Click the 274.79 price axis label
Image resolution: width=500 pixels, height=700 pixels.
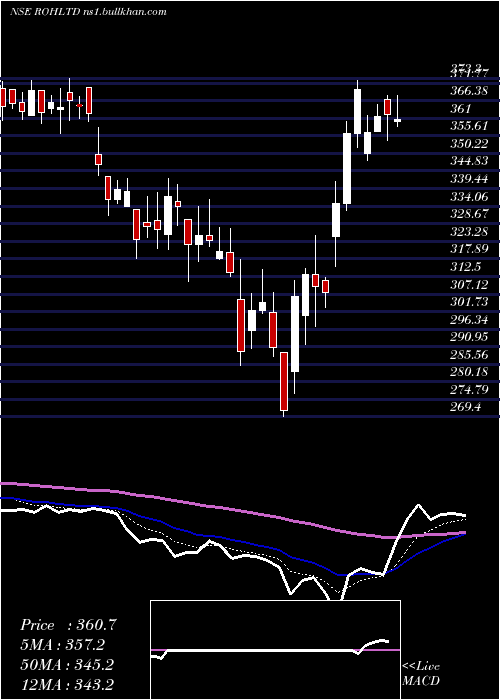coord(470,390)
